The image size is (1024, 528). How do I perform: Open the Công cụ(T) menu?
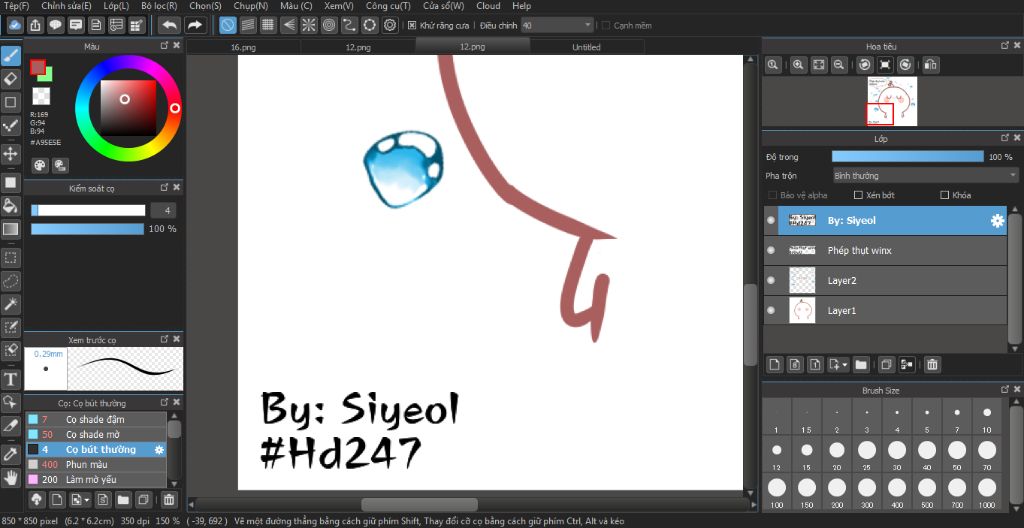click(388, 6)
